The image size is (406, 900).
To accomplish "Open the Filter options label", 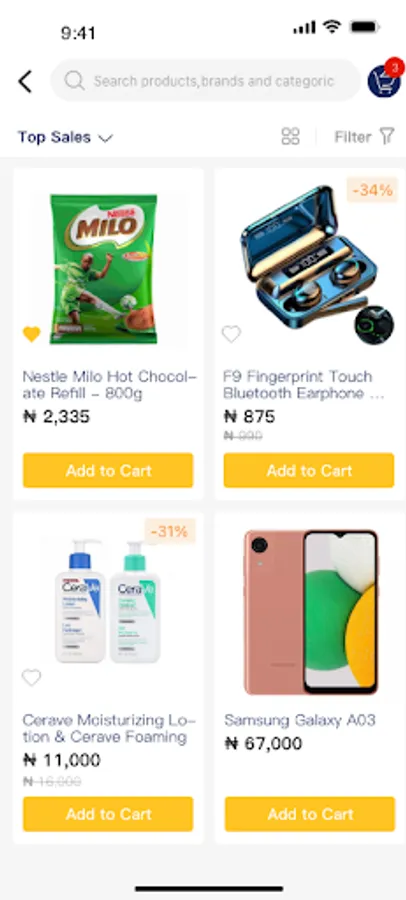I will click(353, 137).
